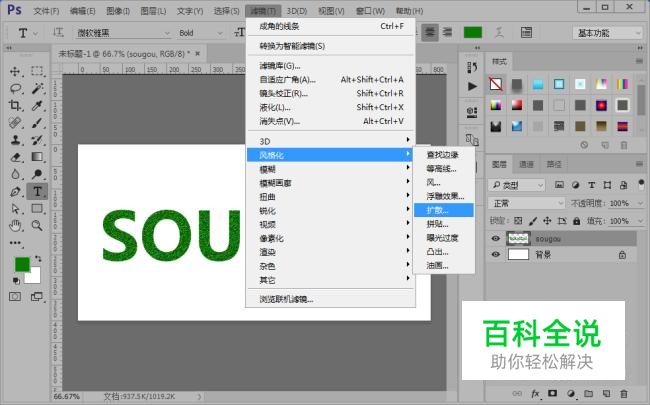Click the green text color swatch
The image size is (650, 405).
point(473,32)
